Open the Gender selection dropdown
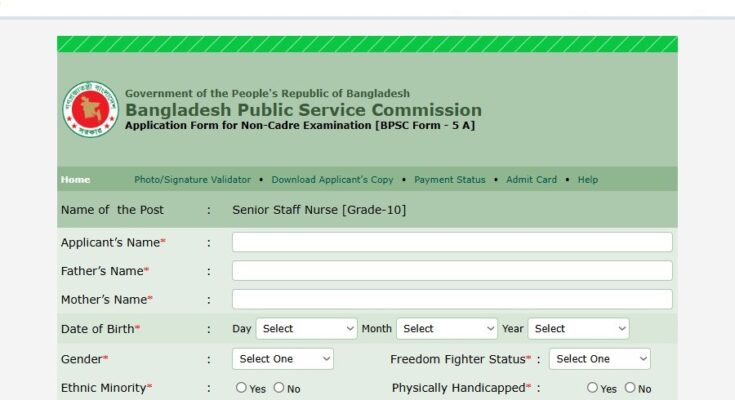735x400 pixels. pyautogui.click(x=282, y=359)
